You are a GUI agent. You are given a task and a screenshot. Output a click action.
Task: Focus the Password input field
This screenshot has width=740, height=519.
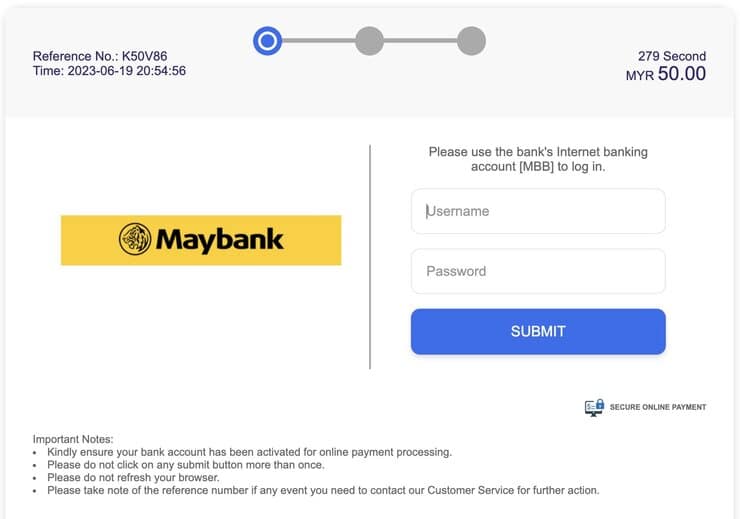[x=538, y=271]
